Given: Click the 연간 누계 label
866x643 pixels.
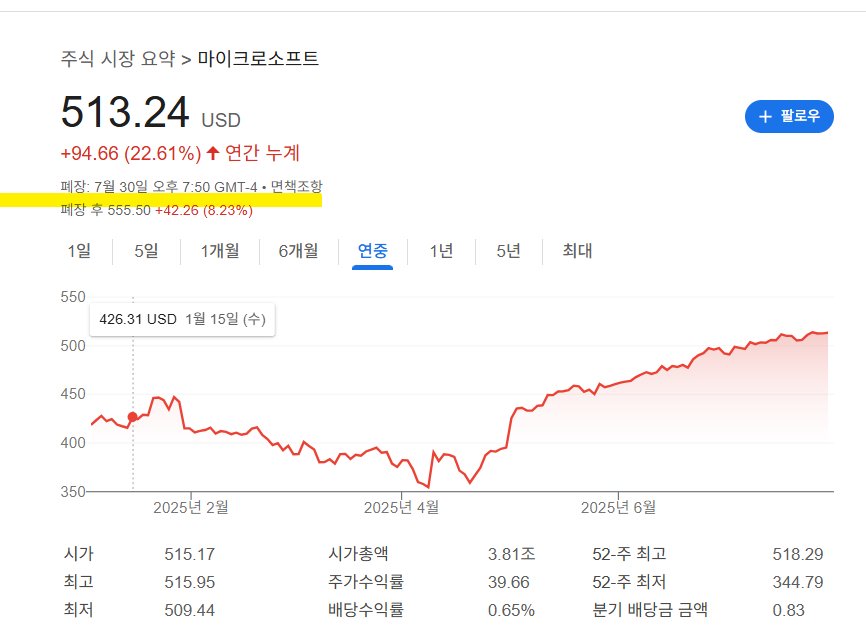Looking at the screenshot, I should [x=262, y=153].
